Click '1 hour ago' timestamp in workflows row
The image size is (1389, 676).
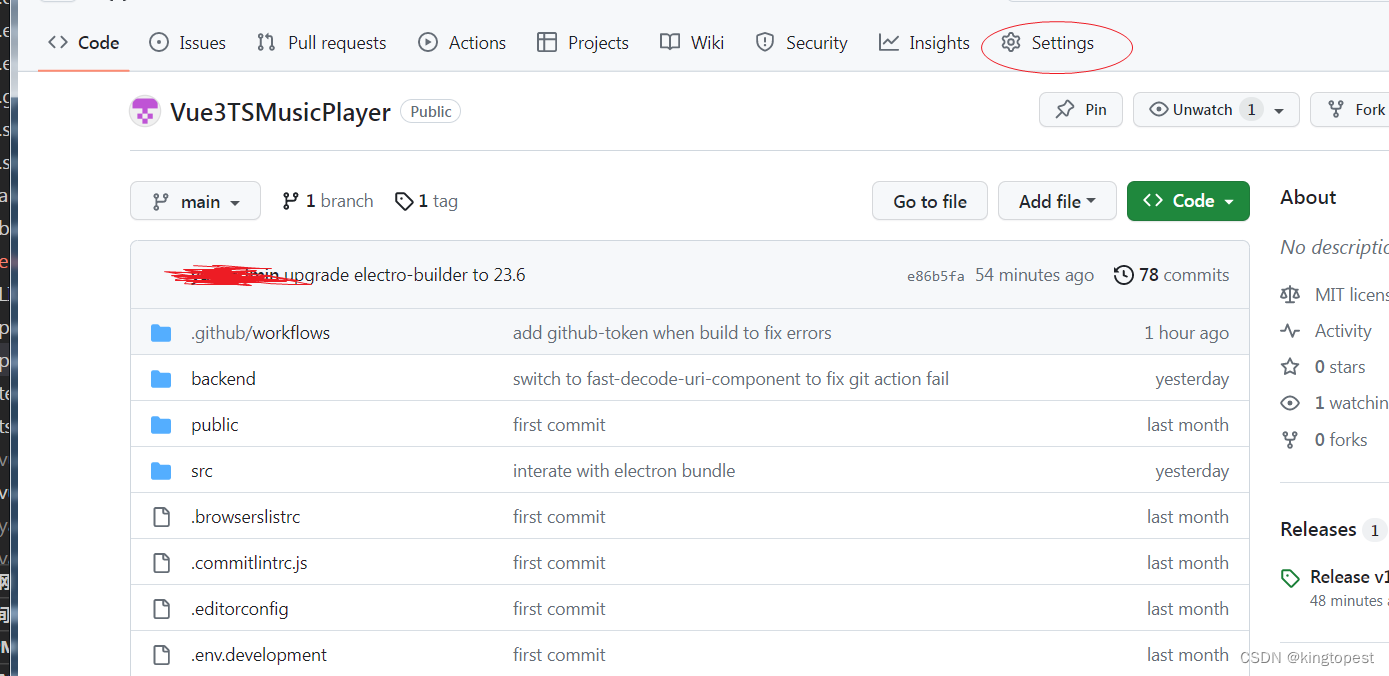1187,333
